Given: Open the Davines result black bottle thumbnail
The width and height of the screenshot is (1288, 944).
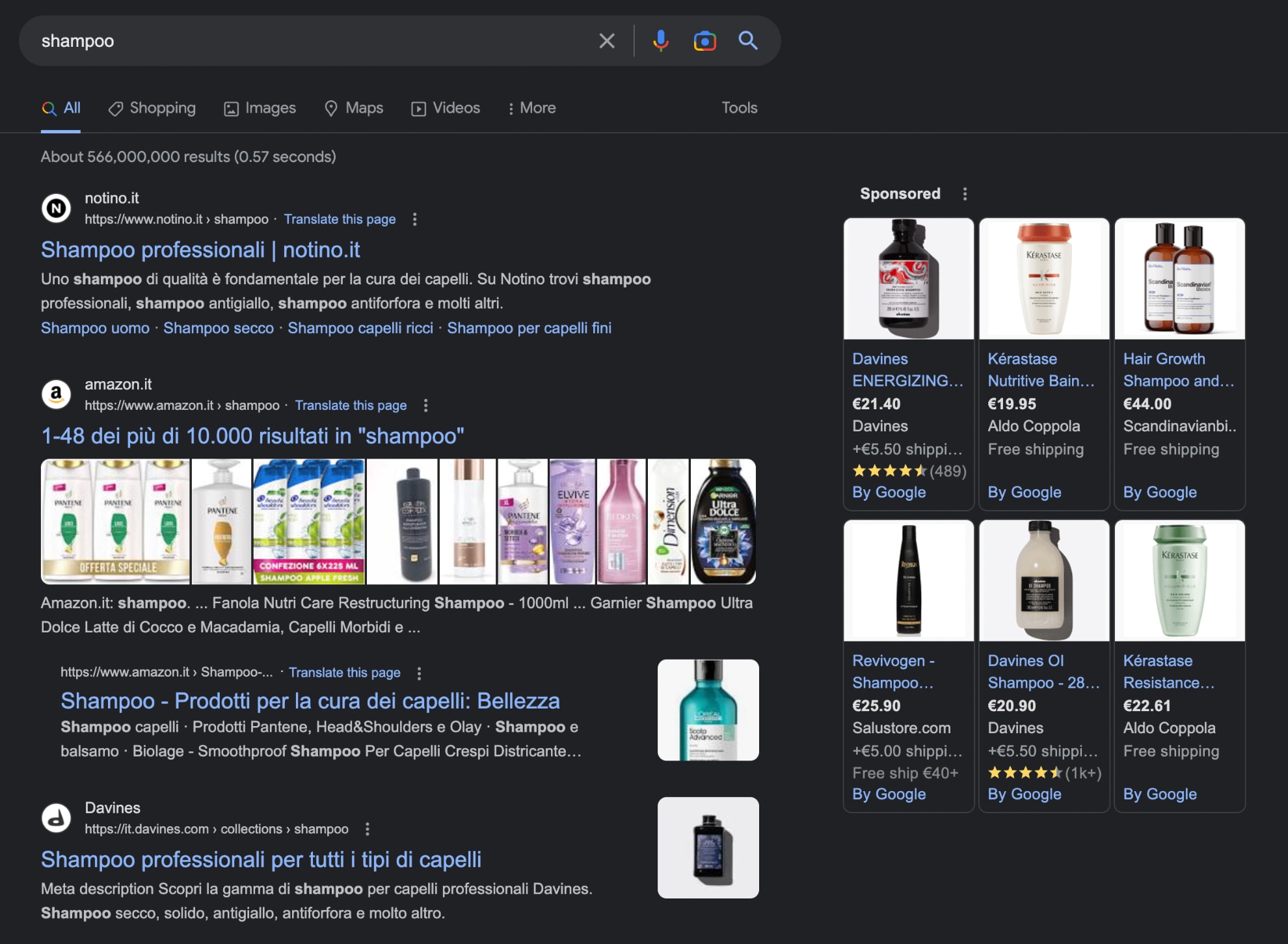Looking at the screenshot, I should 708,848.
